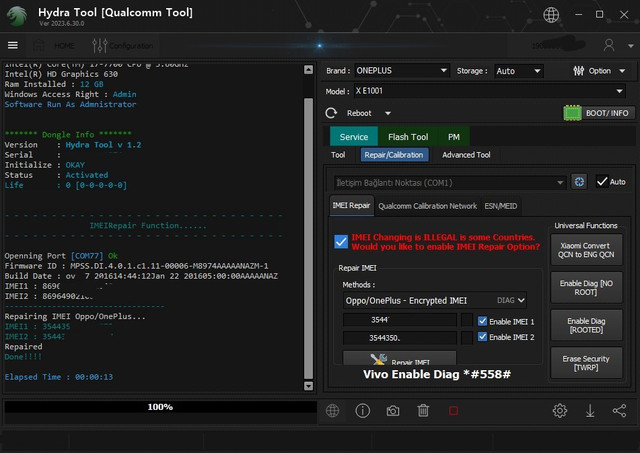The width and height of the screenshot is (640, 453).
Task: Click the language globe icon in title bar
Action: 551,15
